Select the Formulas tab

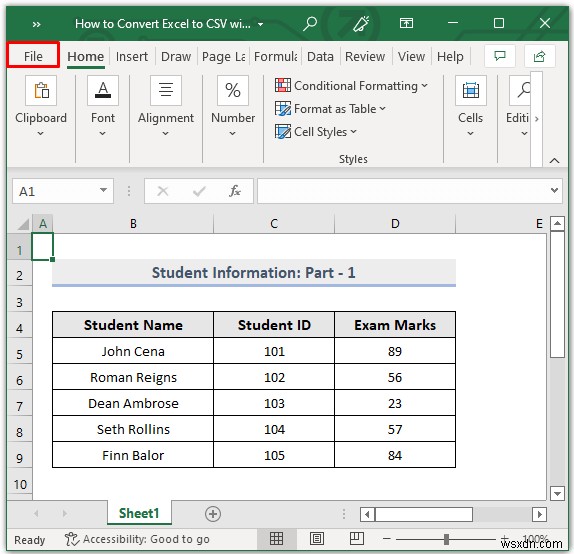(x=275, y=56)
